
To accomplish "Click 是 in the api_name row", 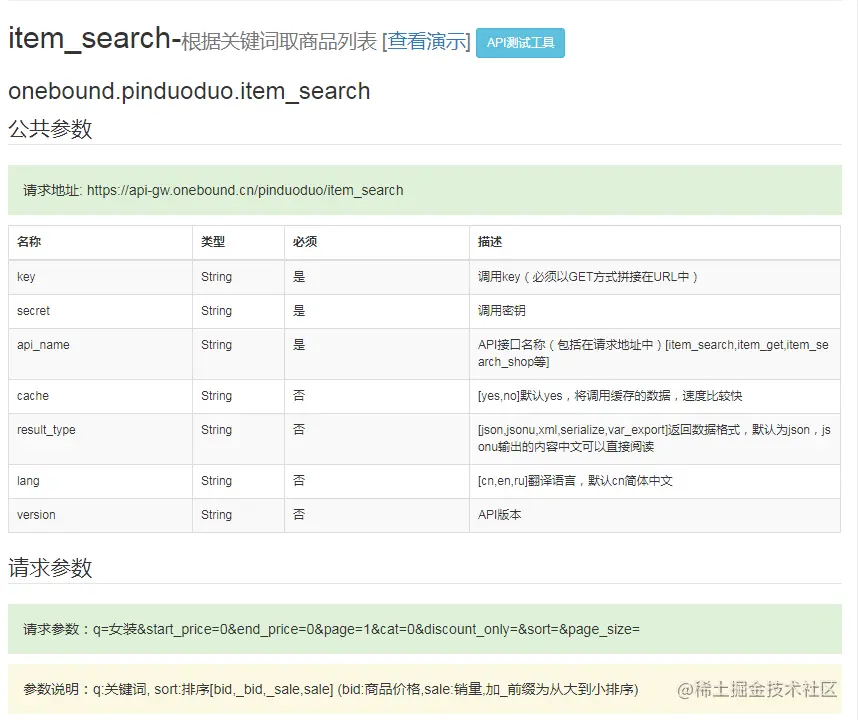I will pyautogui.click(x=299, y=345).
